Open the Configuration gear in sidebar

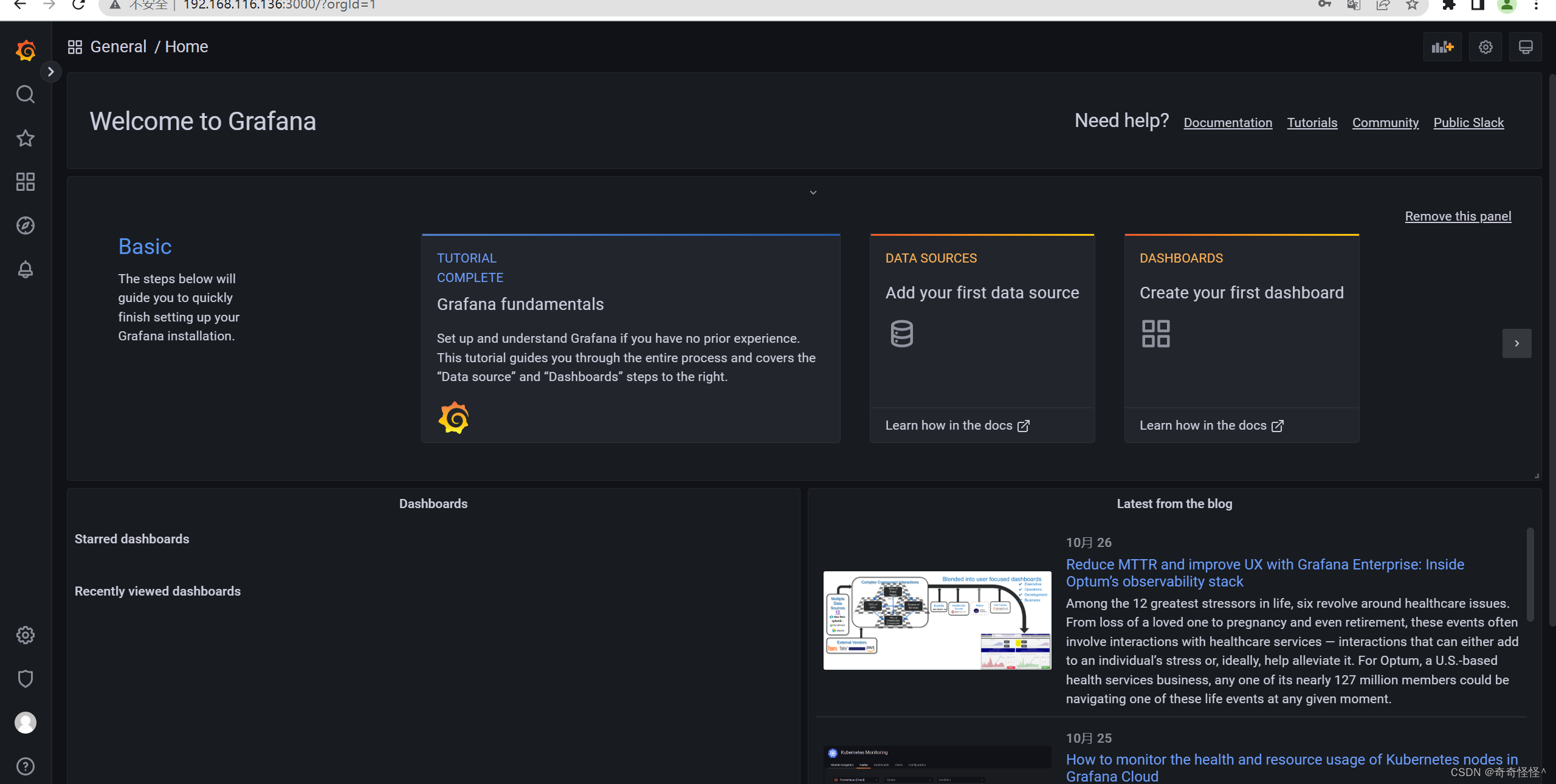[x=25, y=635]
